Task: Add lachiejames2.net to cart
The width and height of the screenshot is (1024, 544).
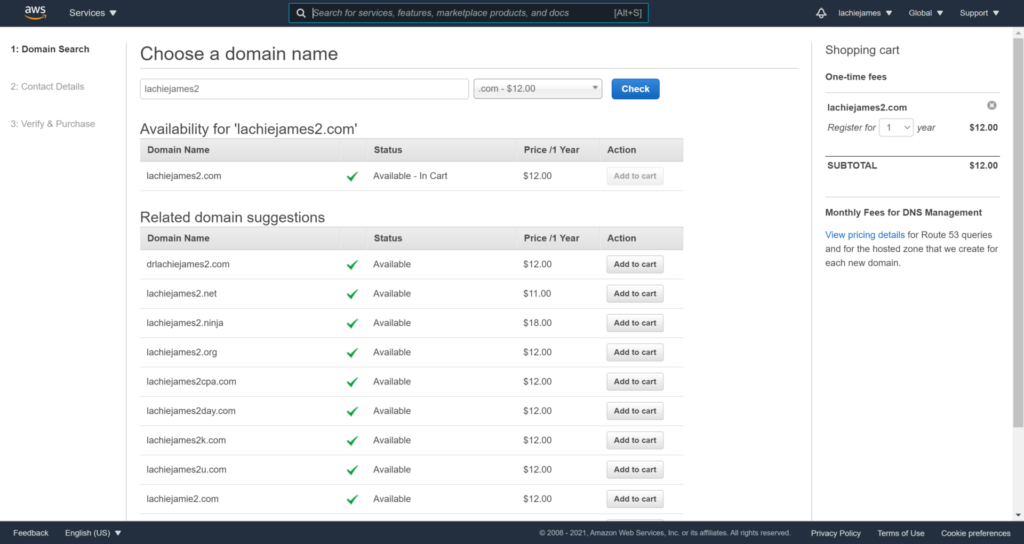Action: [x=635, y=294]
